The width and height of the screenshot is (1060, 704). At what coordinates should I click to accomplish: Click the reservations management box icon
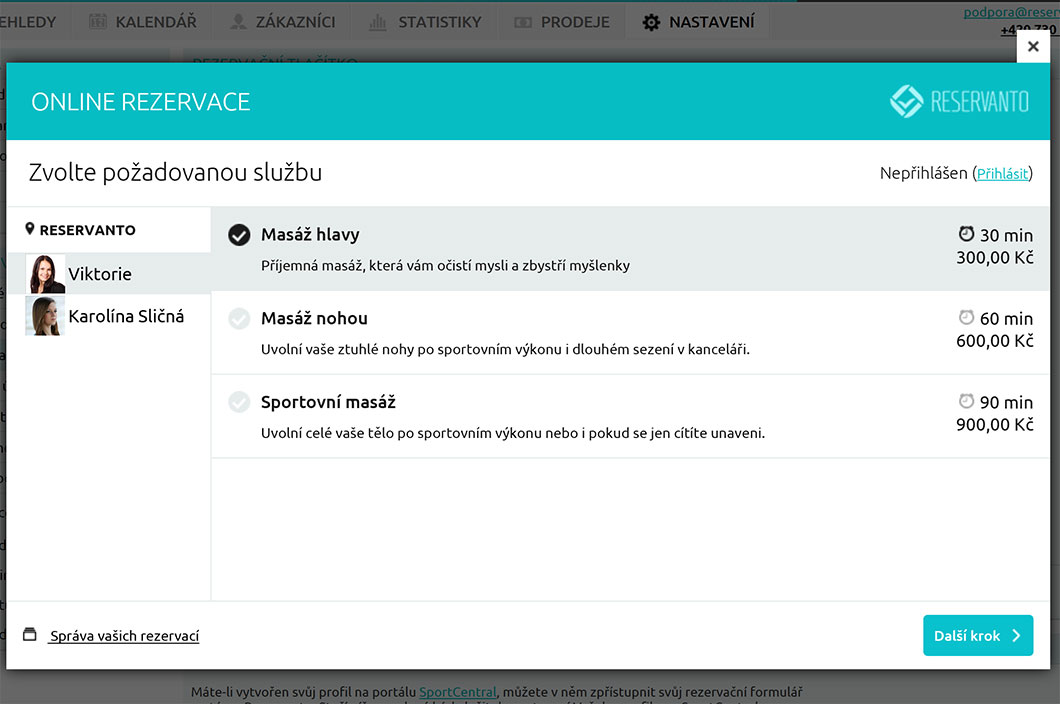pyautogui.click(x=30, y=635)
